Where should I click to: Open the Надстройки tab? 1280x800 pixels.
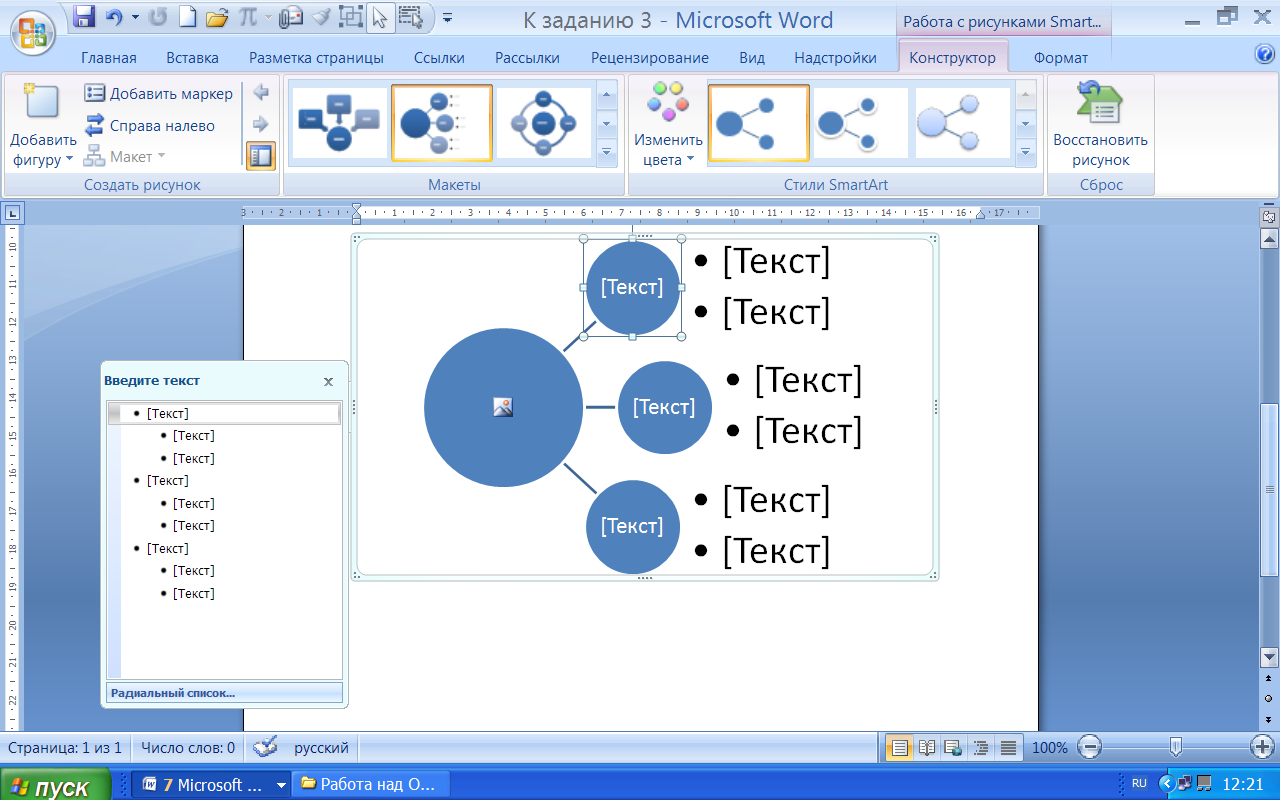tap(835, 58)
